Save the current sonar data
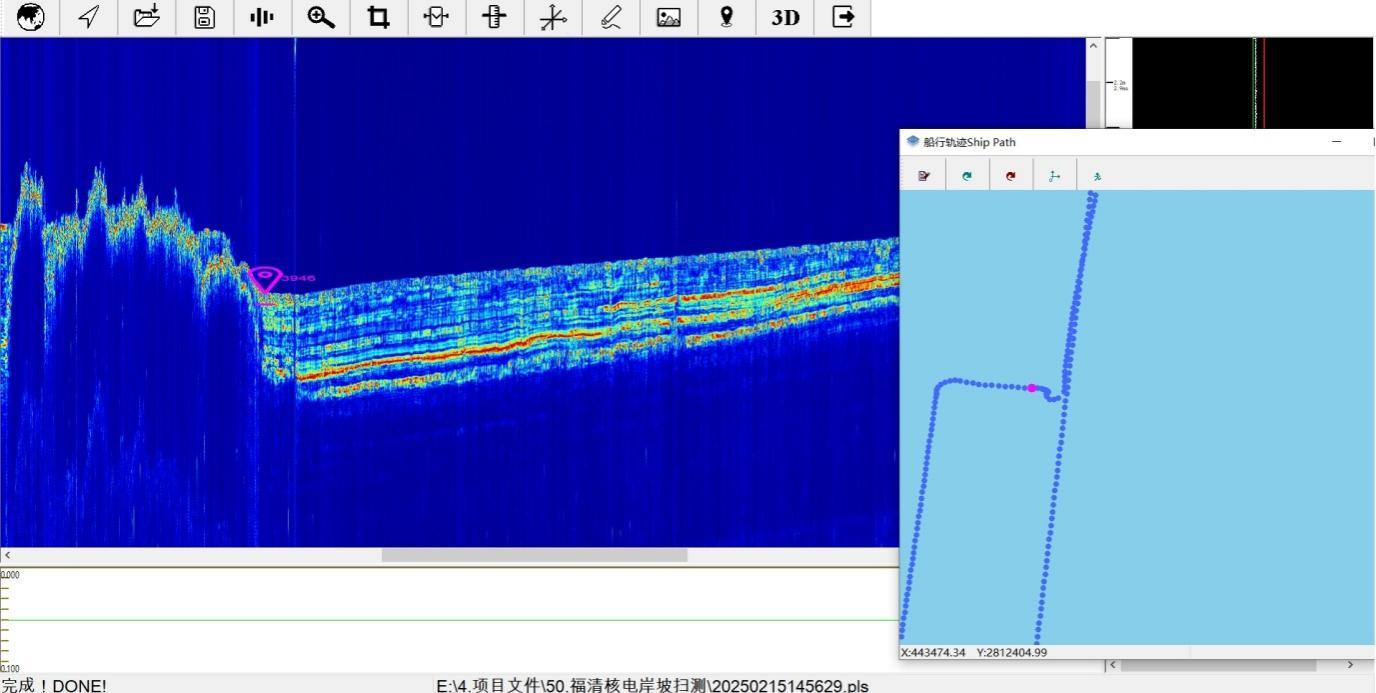This screenshot has width=1376, height=693. click(x=204, y=17)
